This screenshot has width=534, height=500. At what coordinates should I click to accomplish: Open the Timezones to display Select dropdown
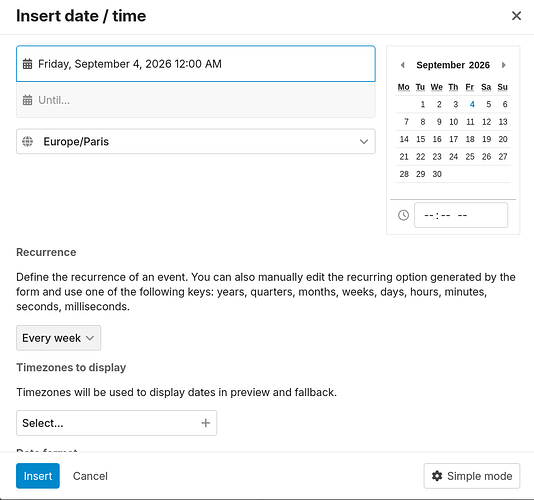click(116, 423)
